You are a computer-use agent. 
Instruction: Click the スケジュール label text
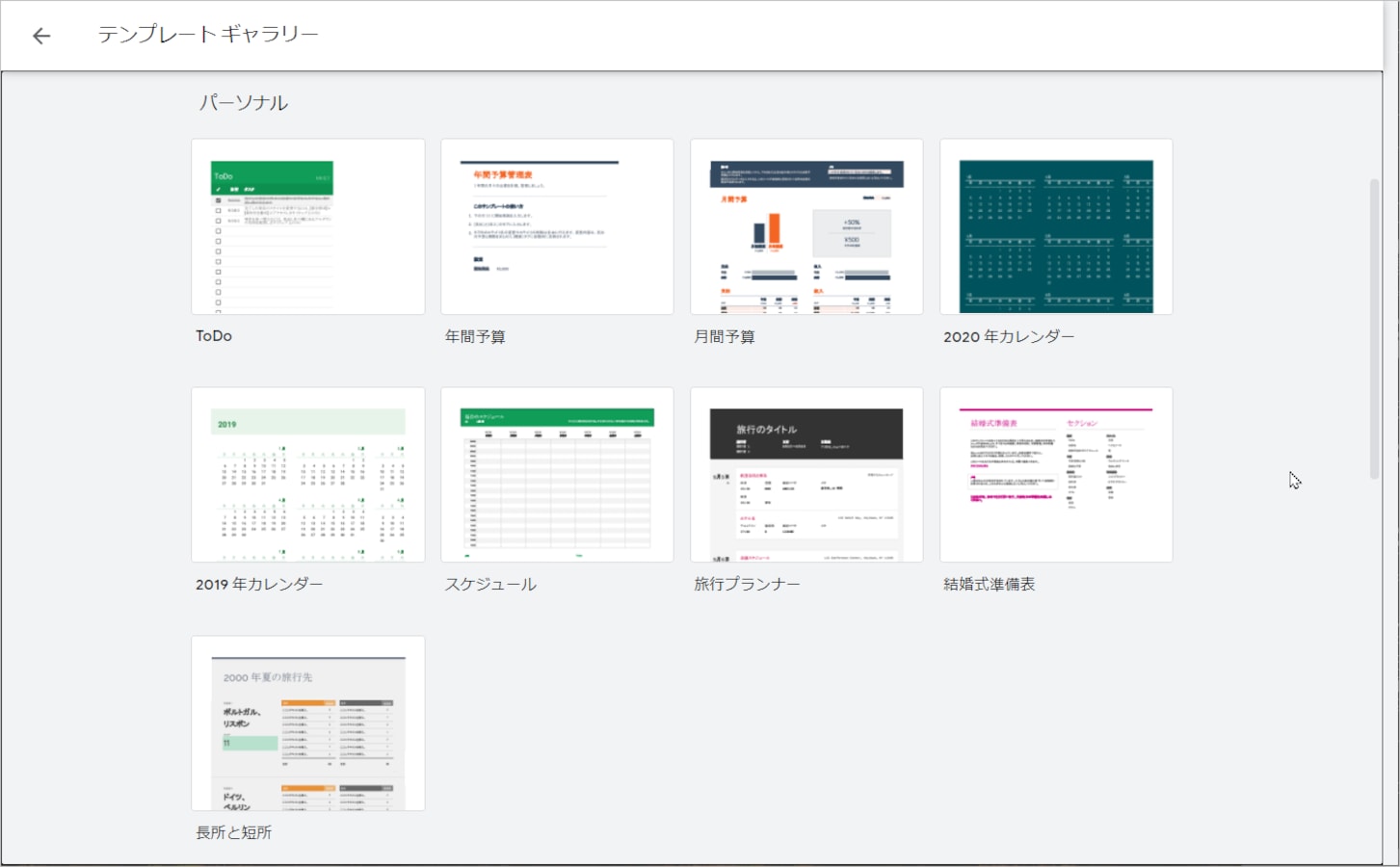click(x=490, y=584)
